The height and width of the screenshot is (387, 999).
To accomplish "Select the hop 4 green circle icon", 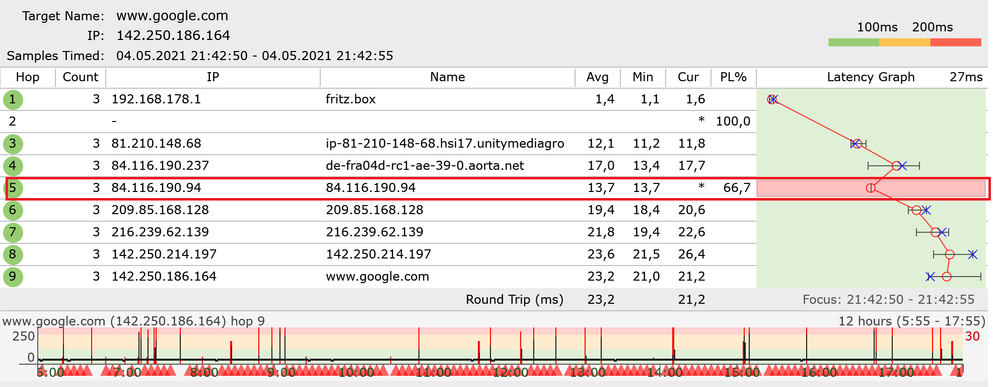I will point(12,166).
